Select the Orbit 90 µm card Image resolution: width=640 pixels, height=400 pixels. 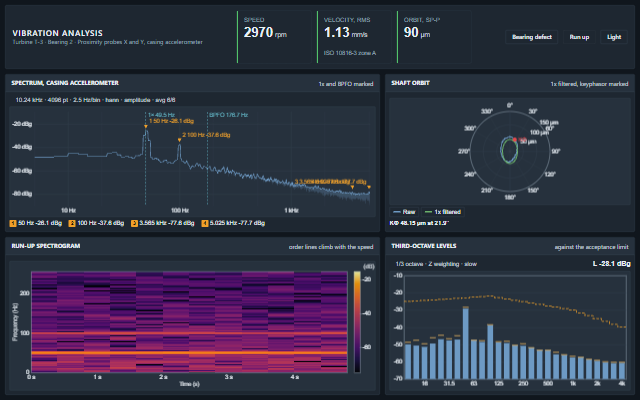click(434, 37)
